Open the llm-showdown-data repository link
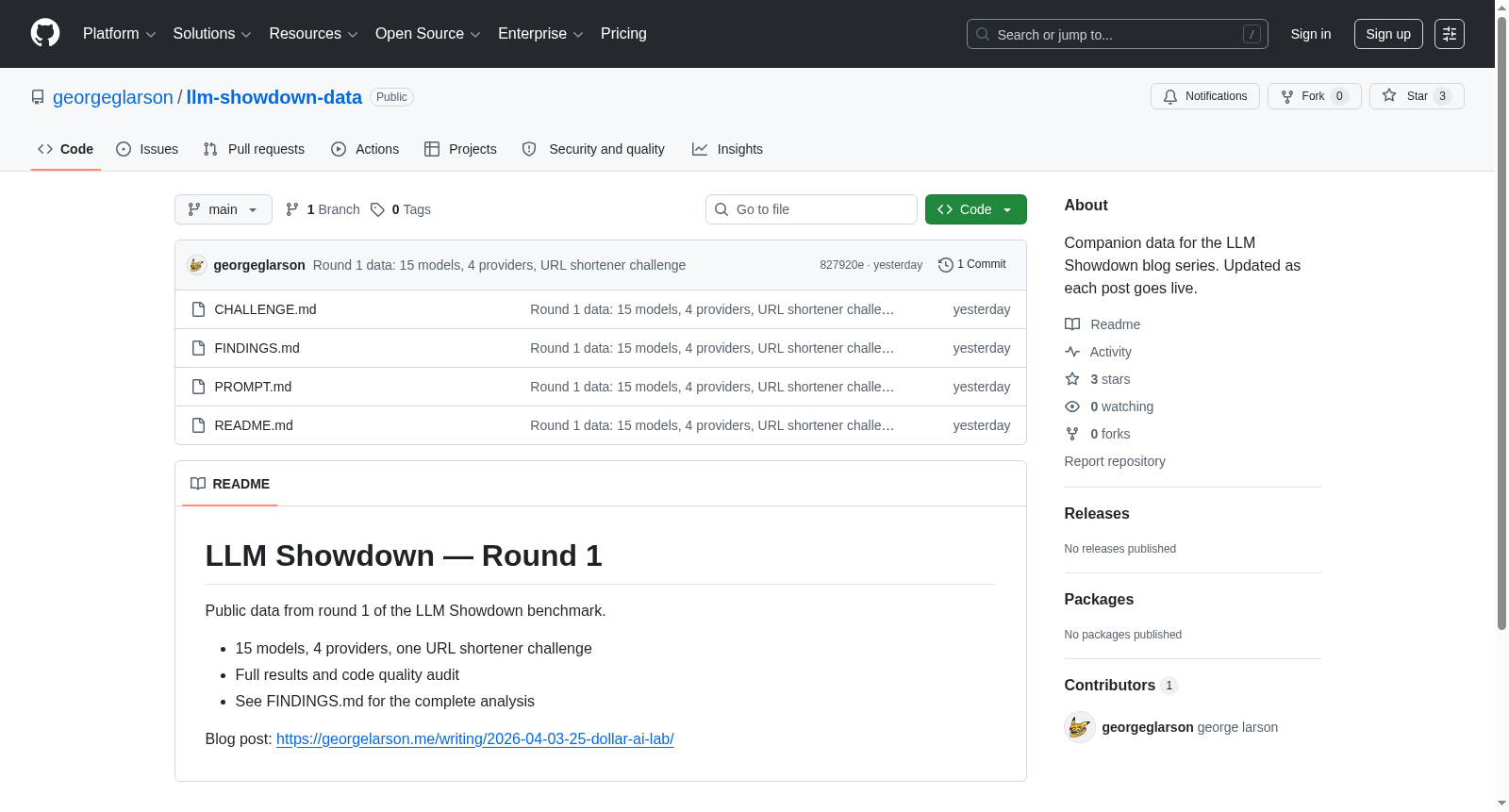 pos(274,97)
